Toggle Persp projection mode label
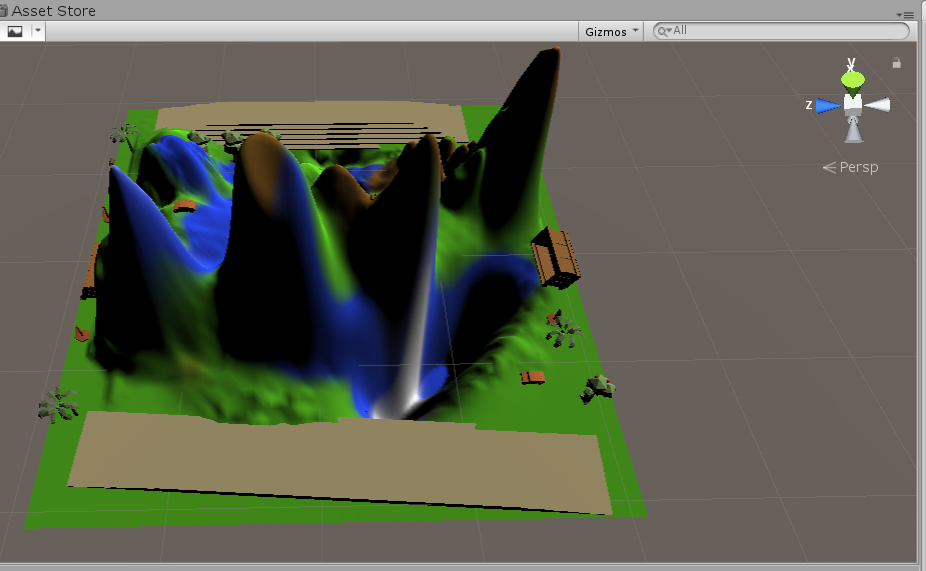 [850, 167]
